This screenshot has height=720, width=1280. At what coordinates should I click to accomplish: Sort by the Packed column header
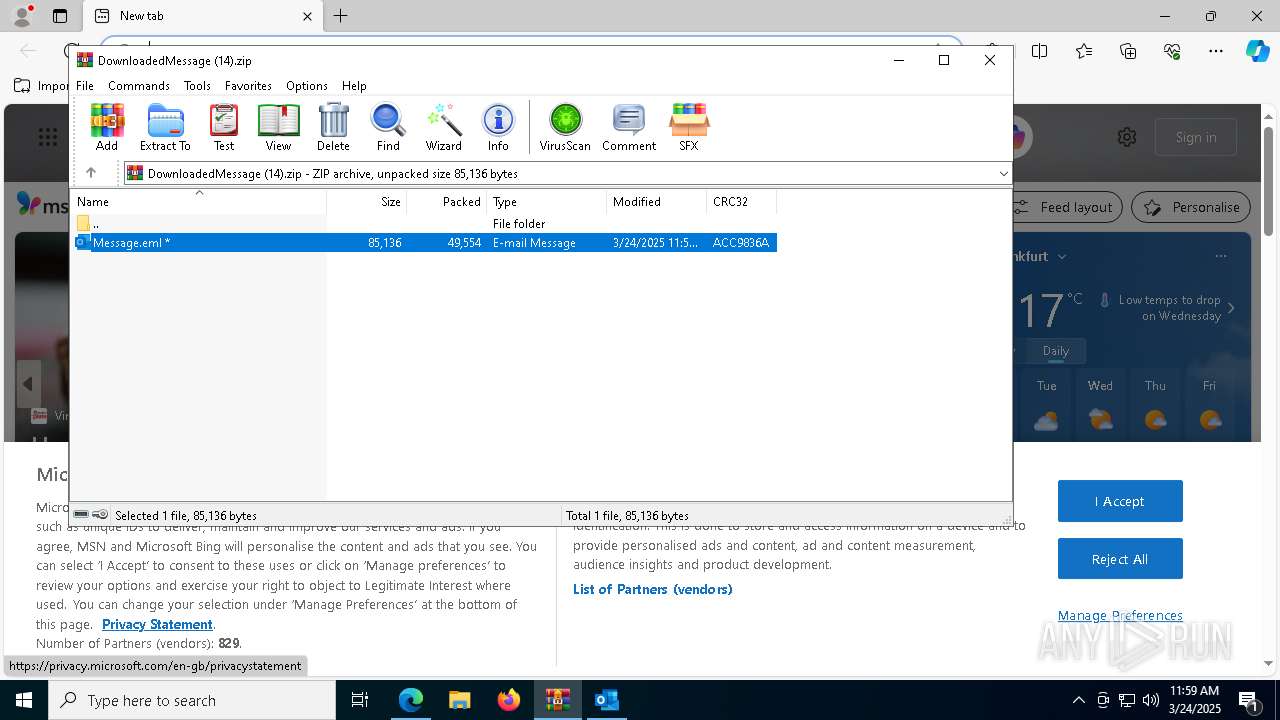(x=447, y=201)
